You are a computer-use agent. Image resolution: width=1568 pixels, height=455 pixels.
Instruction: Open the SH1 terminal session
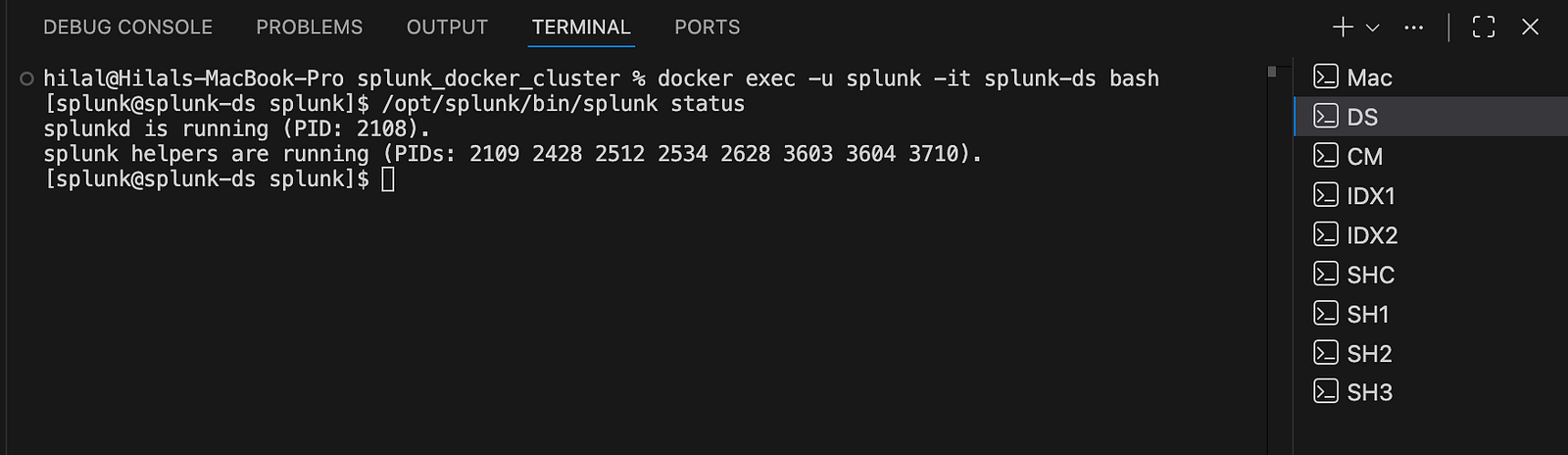1367,314
